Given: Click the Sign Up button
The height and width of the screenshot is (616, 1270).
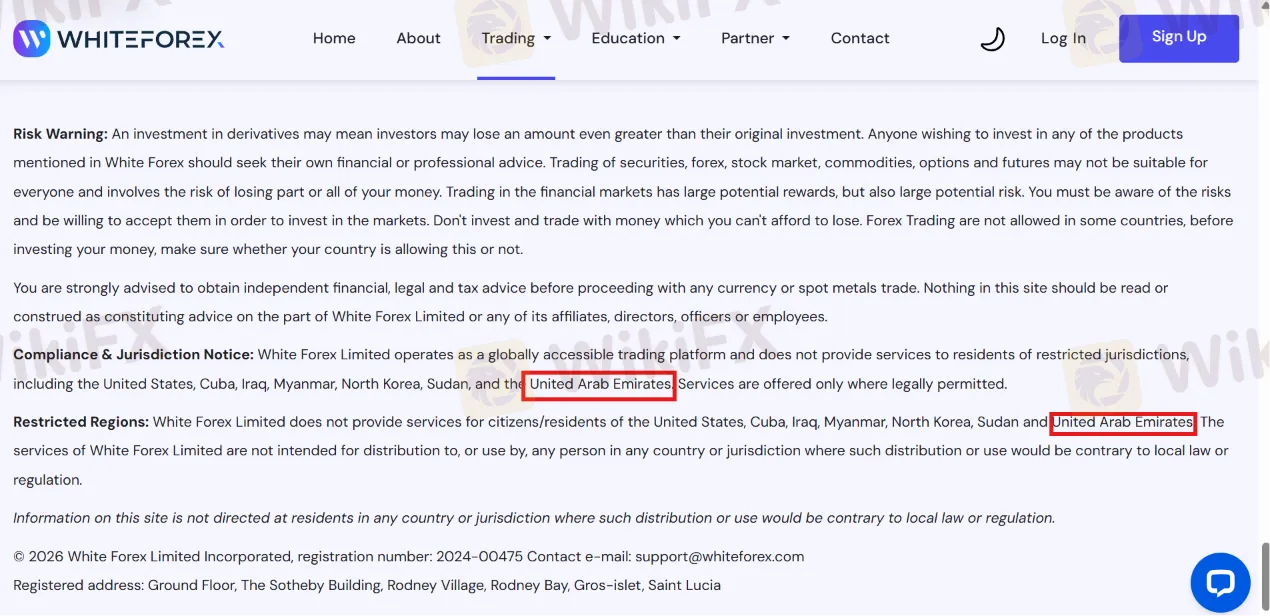Looking at the screenshot, I should tap(1179, 38).
